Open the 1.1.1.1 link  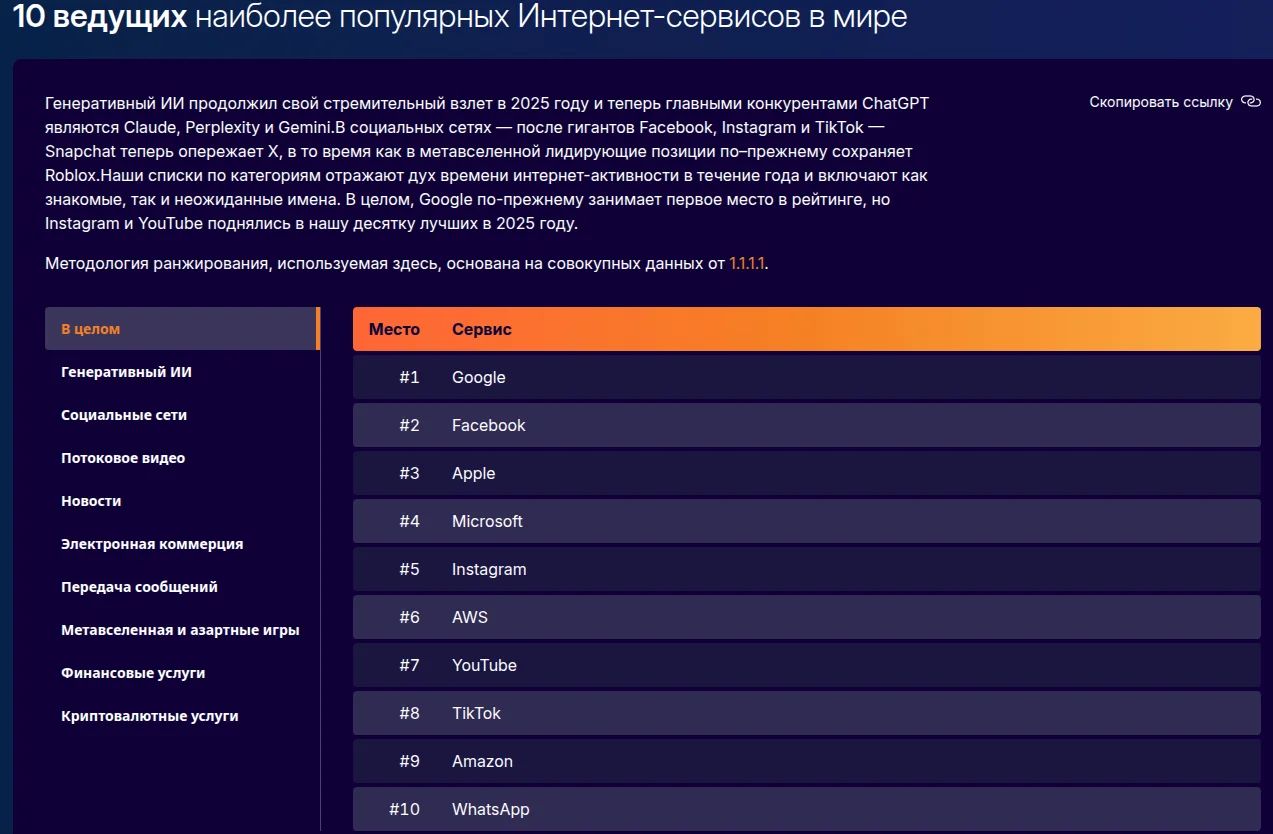coord(748,264)
